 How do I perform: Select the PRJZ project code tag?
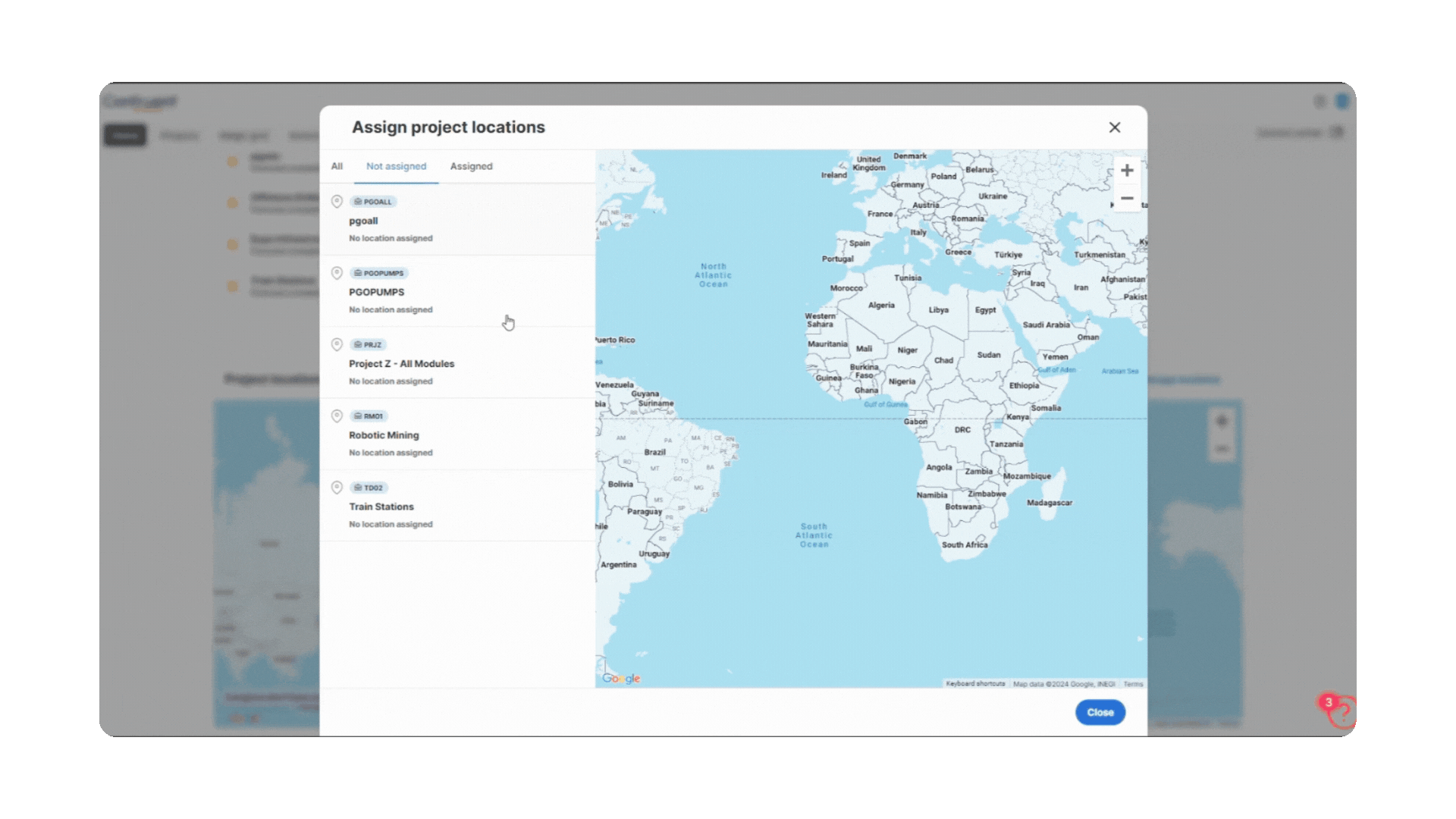(369, 344)
